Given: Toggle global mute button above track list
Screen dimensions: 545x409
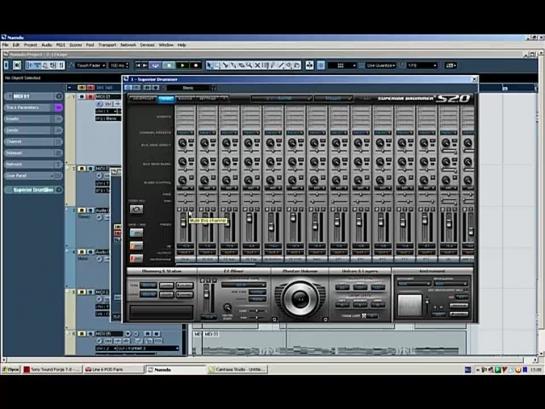Looking at the screenshot, I should pyautogui.click(x=82, y=88).
